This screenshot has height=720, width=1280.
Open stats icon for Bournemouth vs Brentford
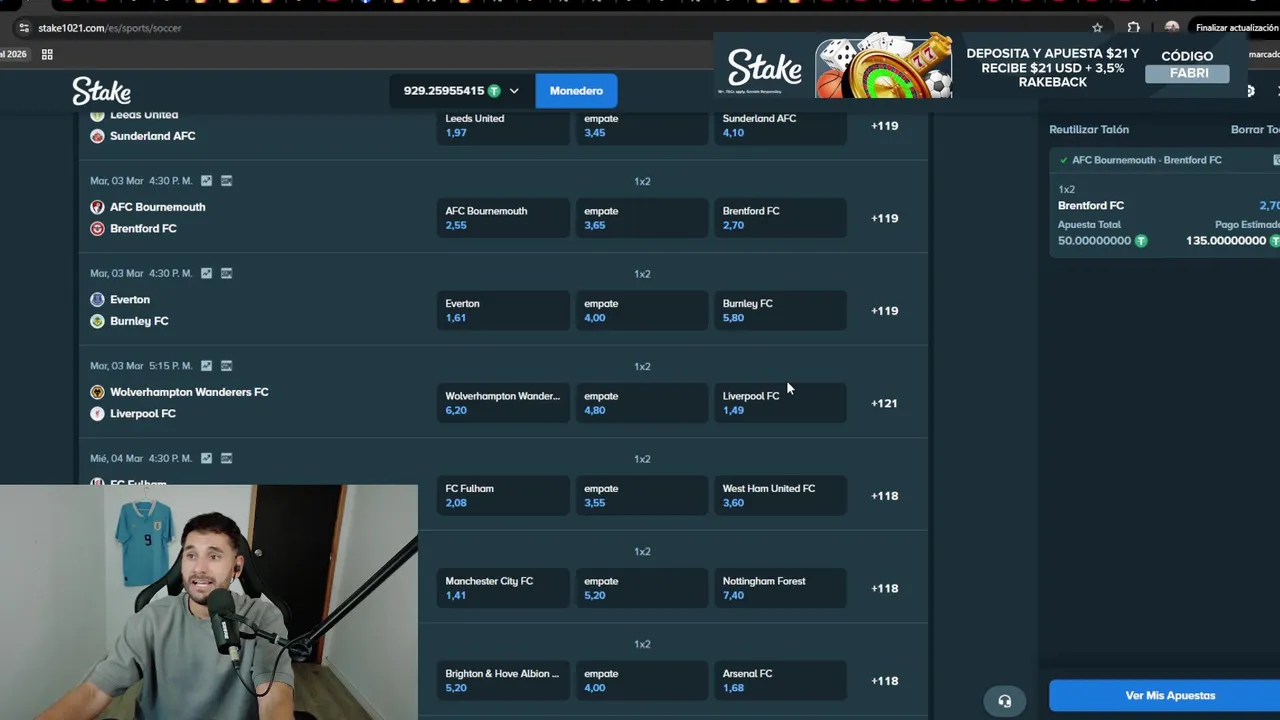pos(206,181)
